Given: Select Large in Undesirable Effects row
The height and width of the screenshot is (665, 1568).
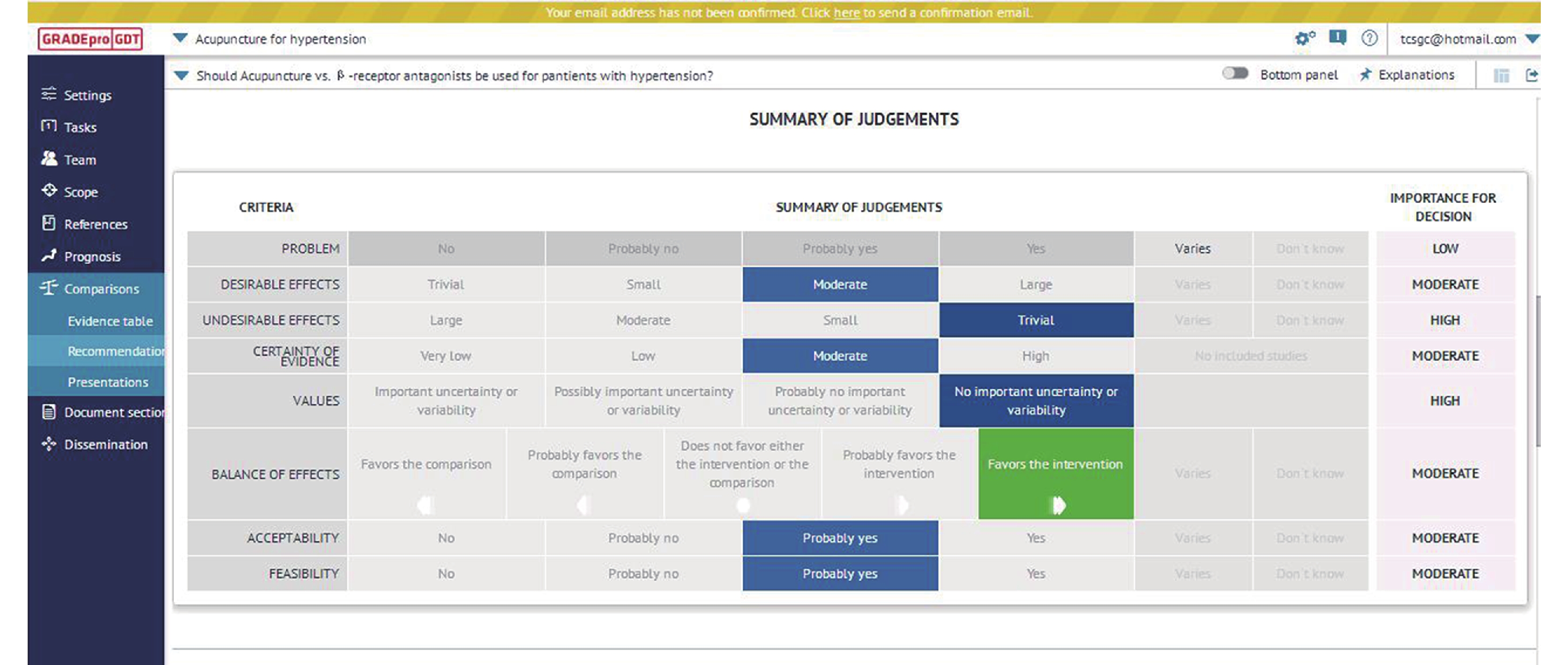Looking at the screenshot, I should tap(446, 320).
